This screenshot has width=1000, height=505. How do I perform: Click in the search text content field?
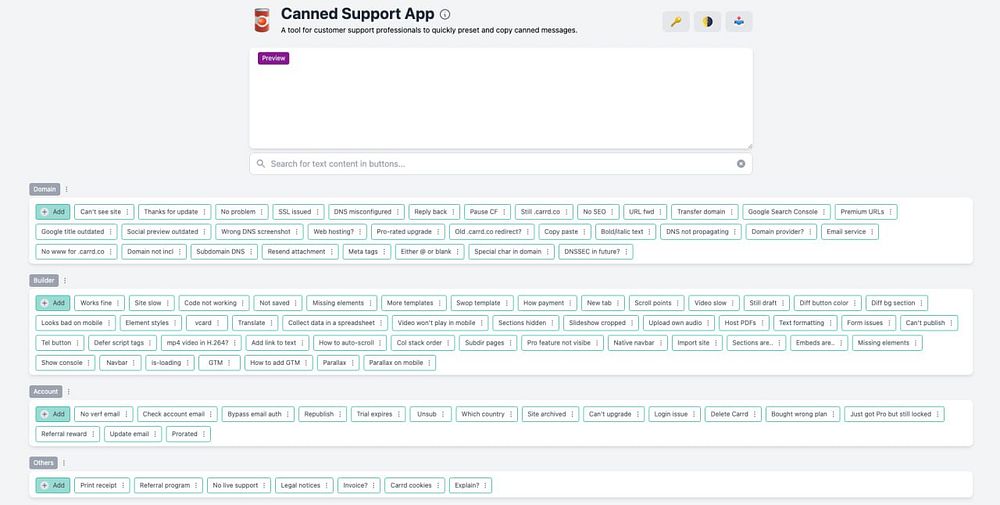[501, 164]
